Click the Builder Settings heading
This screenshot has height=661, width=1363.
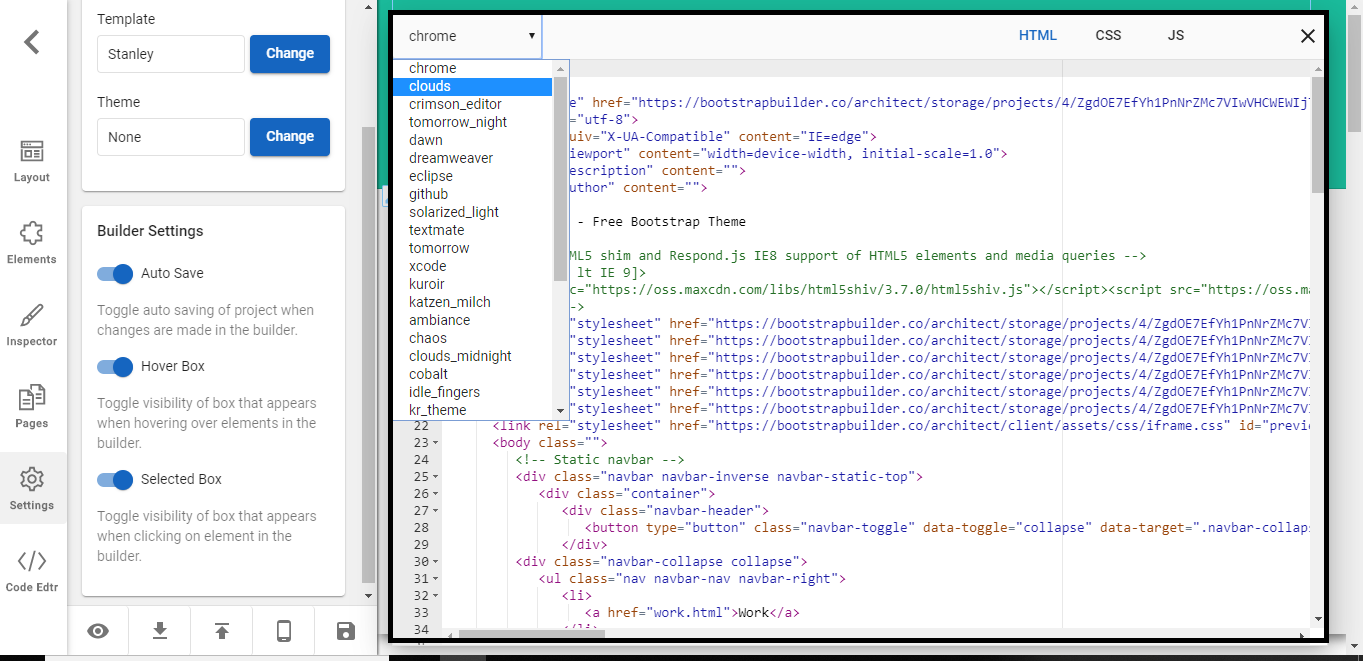(150, 231)
